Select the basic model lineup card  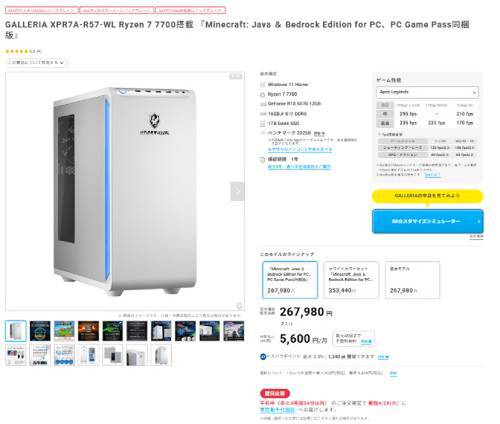coord(412,280)
